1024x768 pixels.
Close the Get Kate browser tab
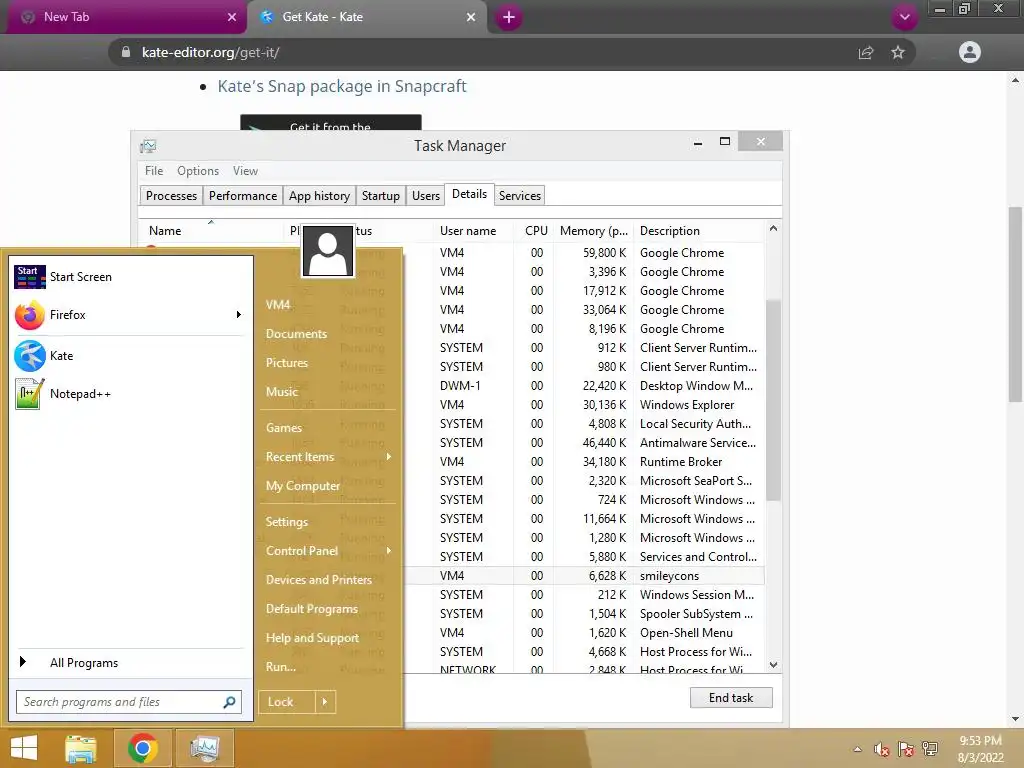[471, 17]
